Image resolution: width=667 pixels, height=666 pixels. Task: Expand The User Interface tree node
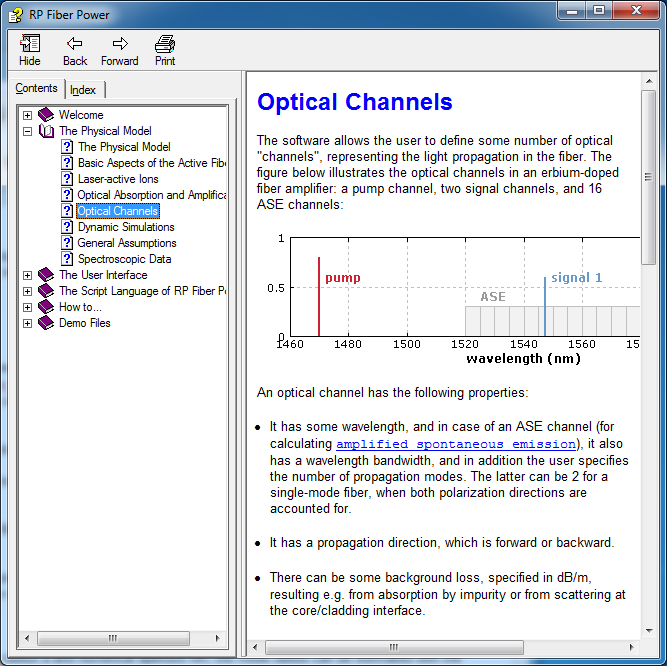pos(27,275)
